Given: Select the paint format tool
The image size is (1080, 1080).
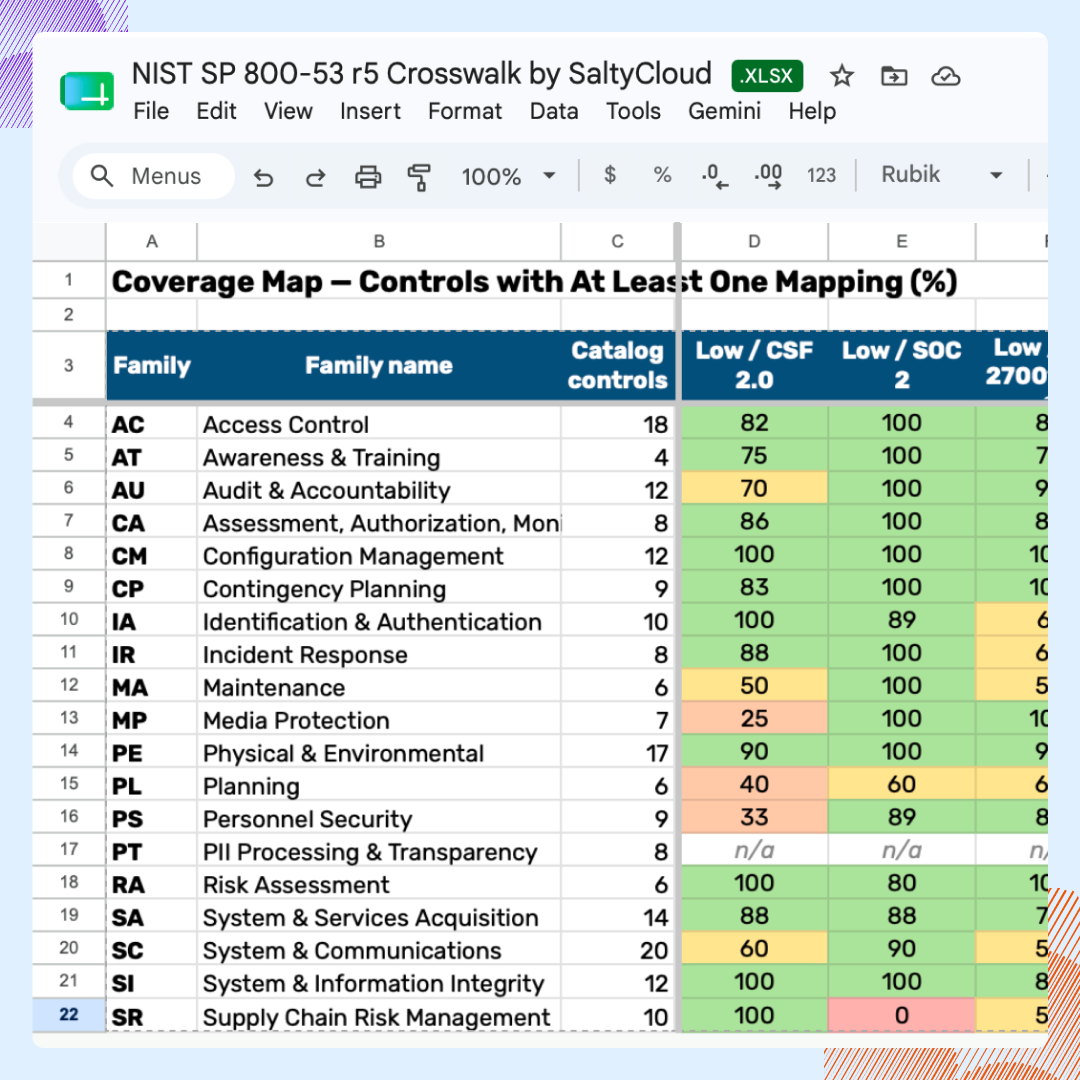Looking at the screenshot, I should 419,176.
